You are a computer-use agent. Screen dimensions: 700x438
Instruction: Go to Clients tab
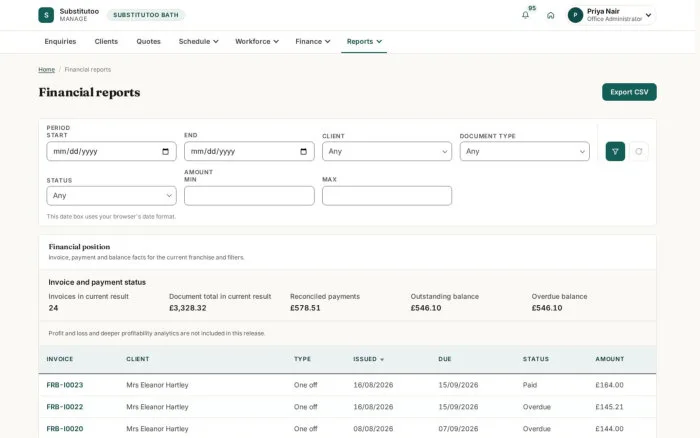tap(106, 42)
